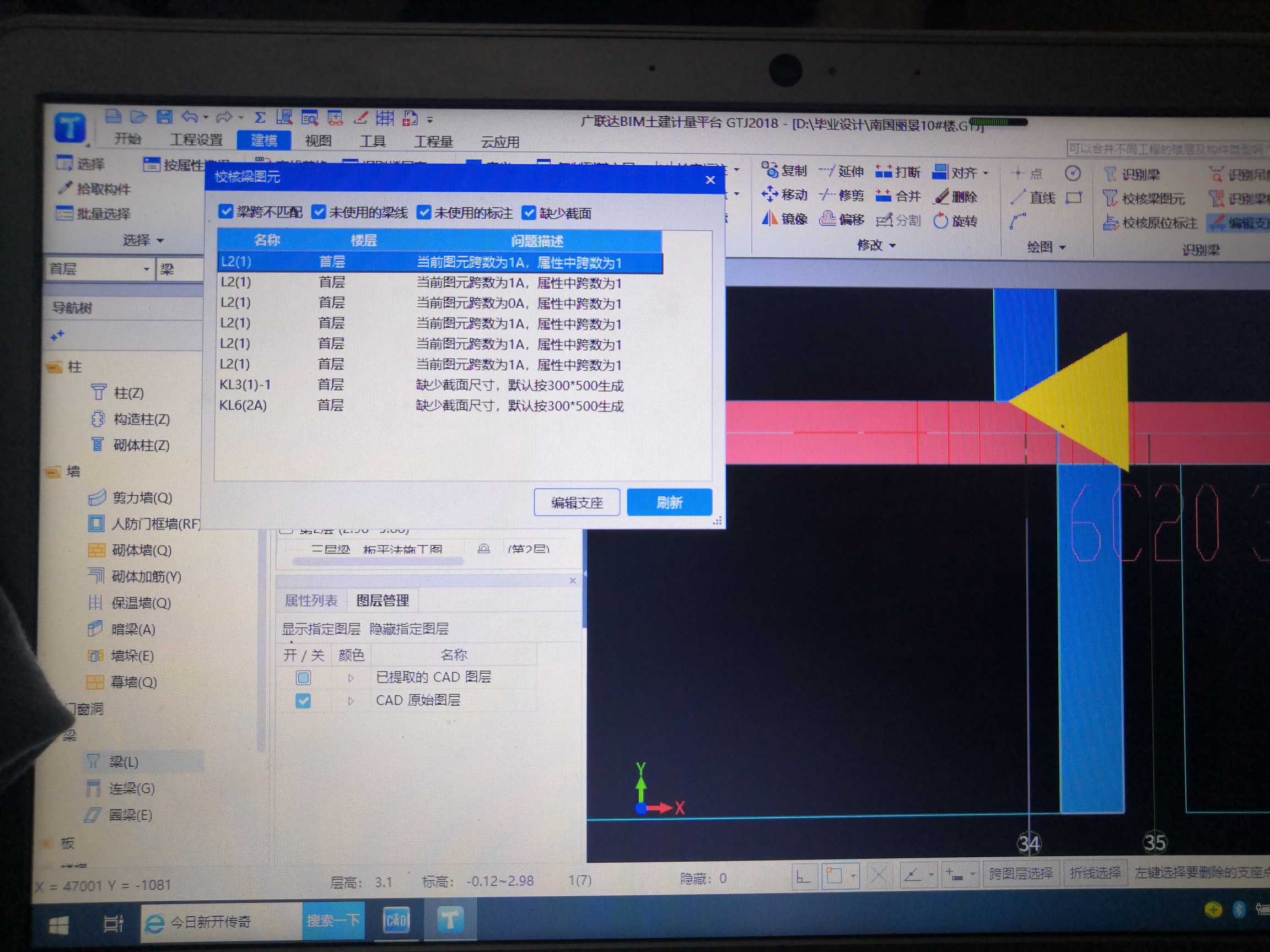The image size is (1270, 952).
Task: Click the Select (选择) tool
Action: 80,164
